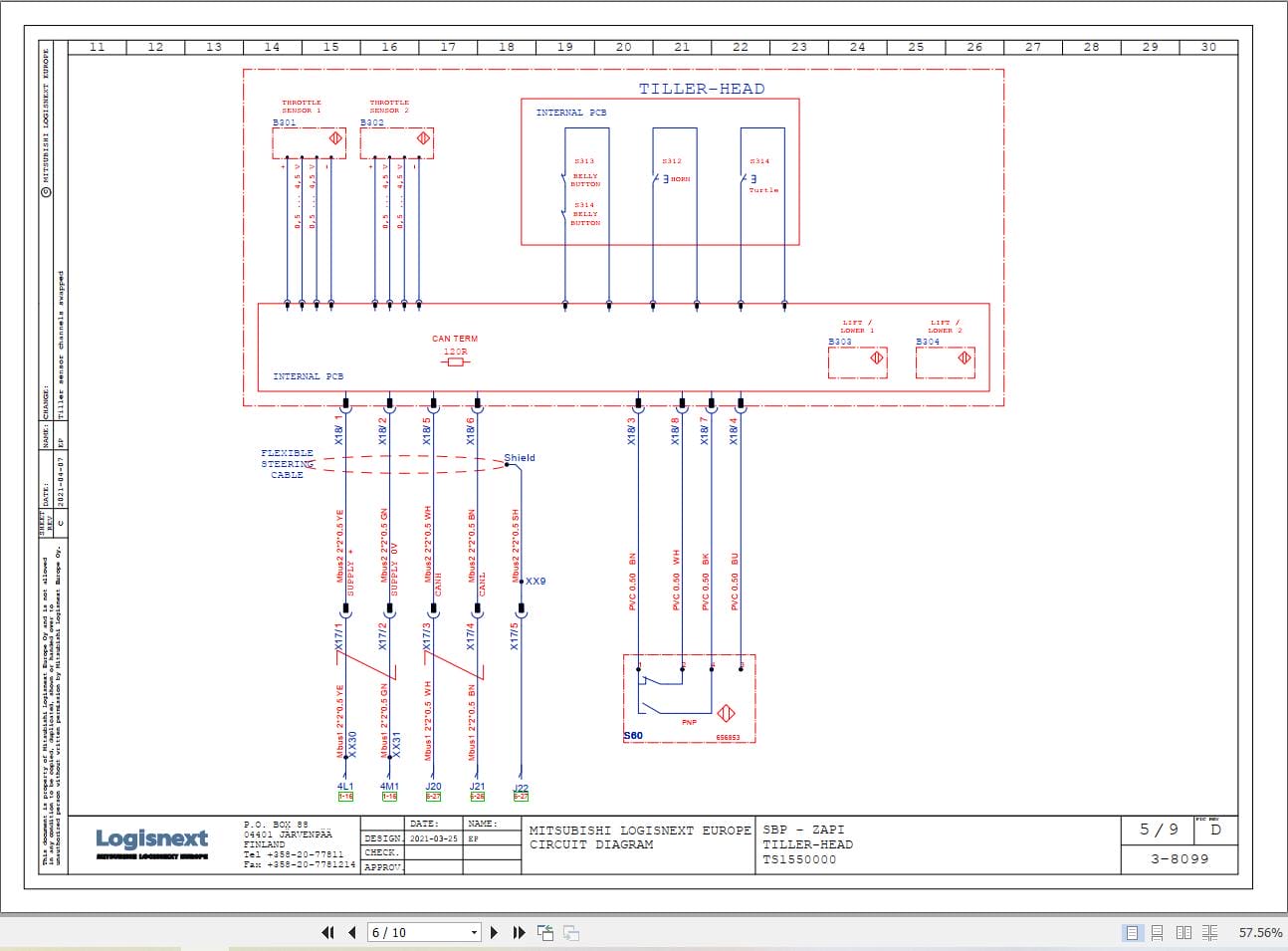
Task: Click the INTERNAL PCB label in lower box
Action: pos(309,376)
